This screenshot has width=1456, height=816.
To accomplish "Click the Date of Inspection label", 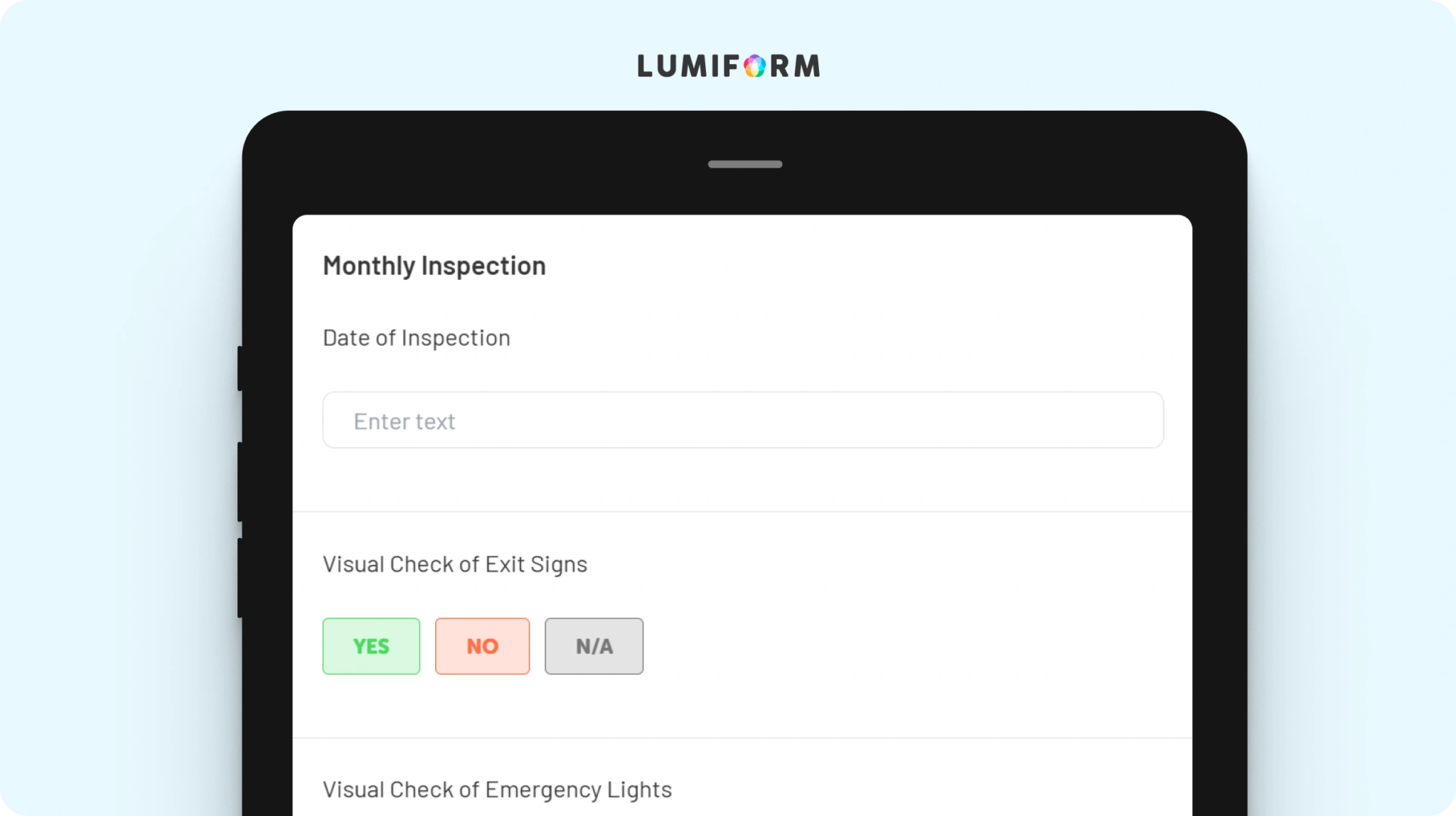I will point(417,338).
